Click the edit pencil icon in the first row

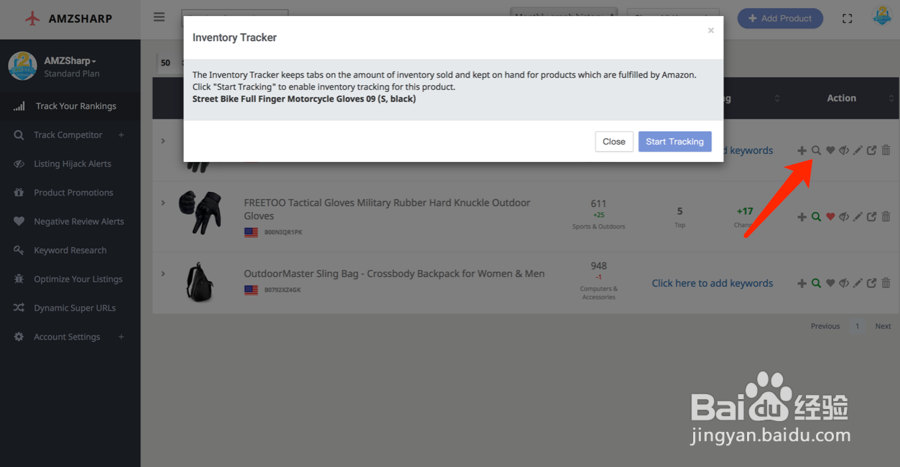tap(858, 150)
